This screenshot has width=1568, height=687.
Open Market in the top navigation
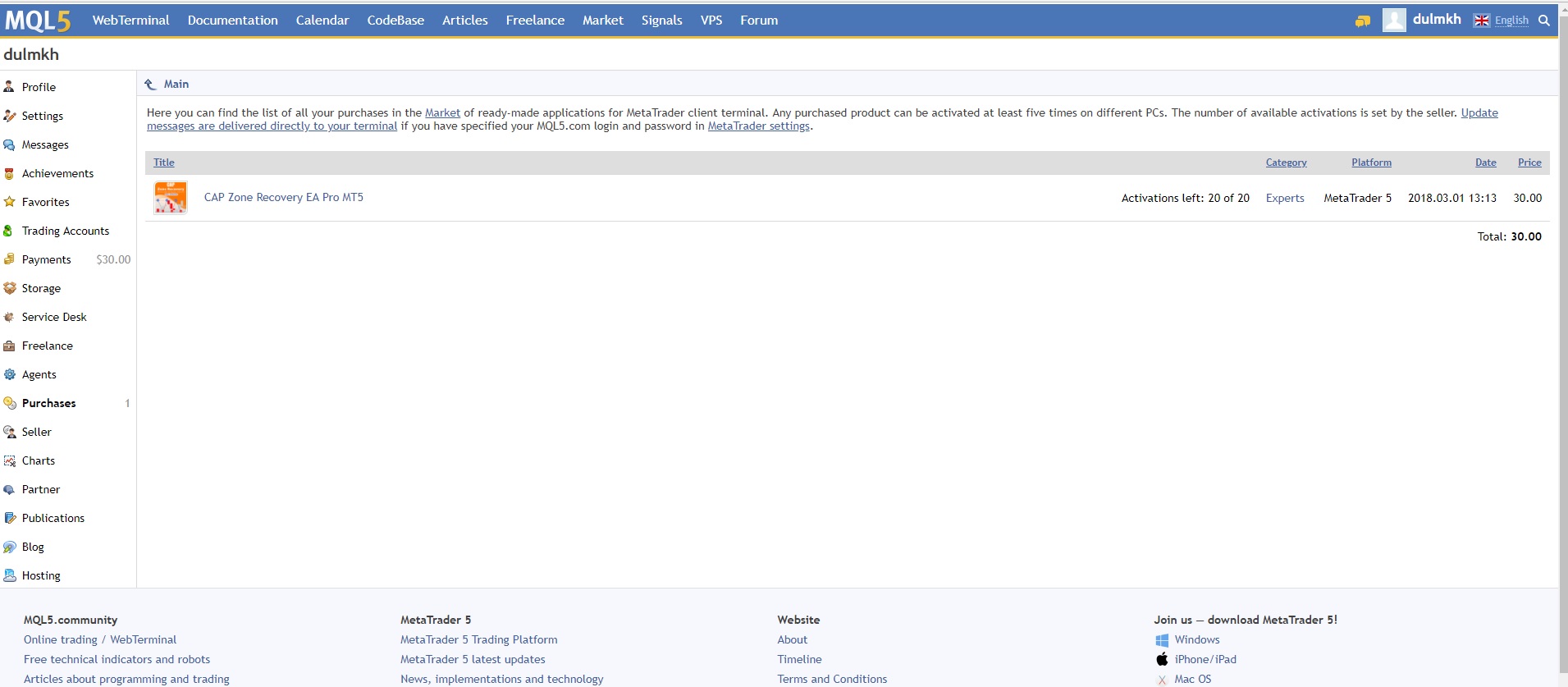pyautogui.click(x=603, y=21)
